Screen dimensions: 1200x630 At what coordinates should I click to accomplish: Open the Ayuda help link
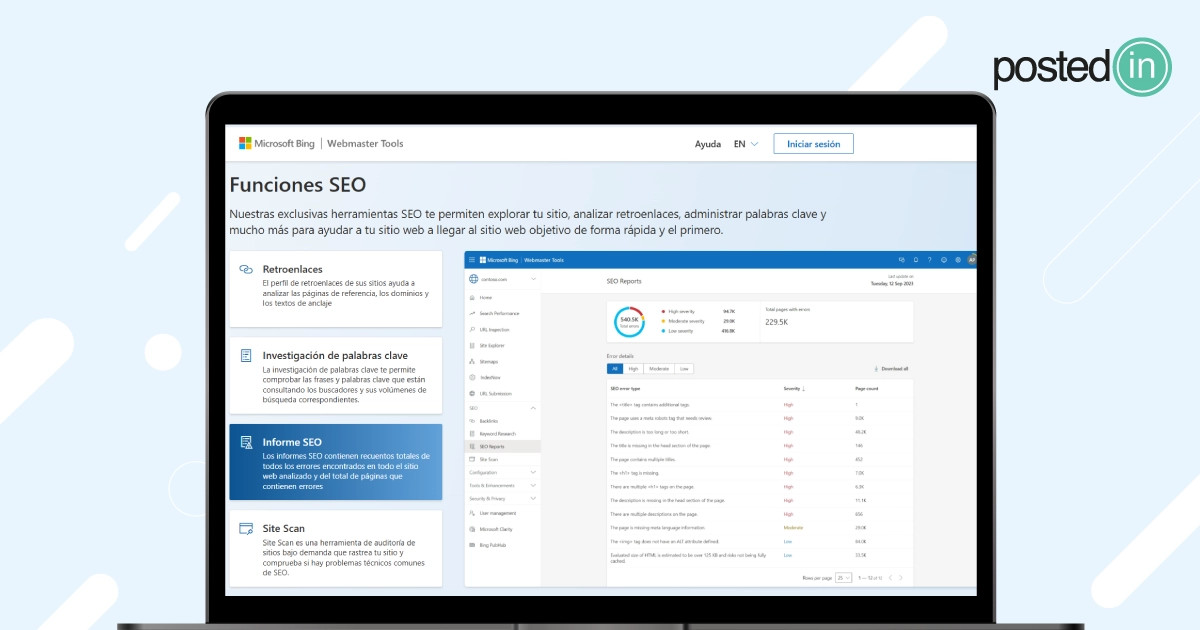pyautogui.click(x=708, y=144)
